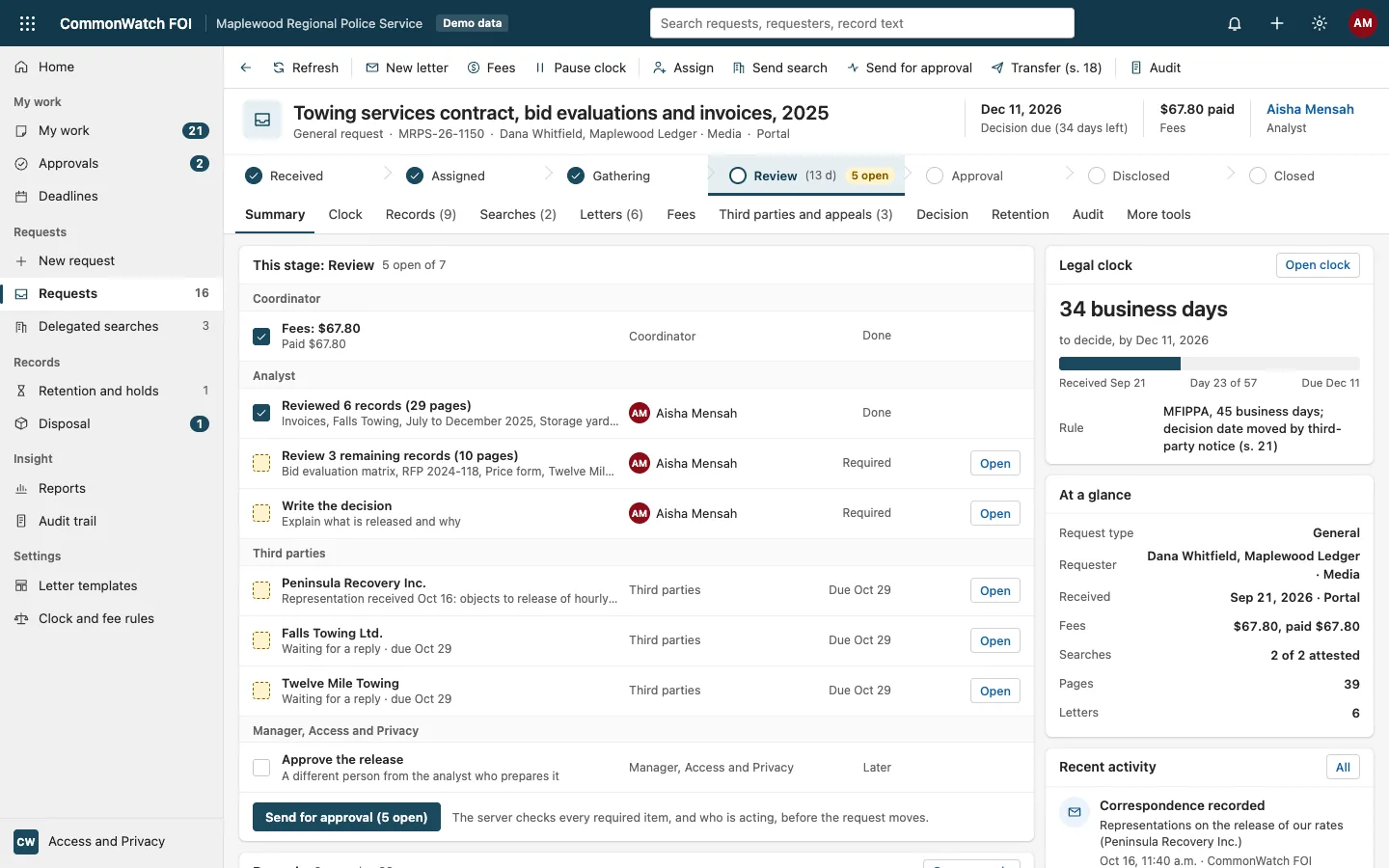Show All recent activity
Image resolution: width=1389 pixels, height=868 pixels.
[x=1343, y=767]
